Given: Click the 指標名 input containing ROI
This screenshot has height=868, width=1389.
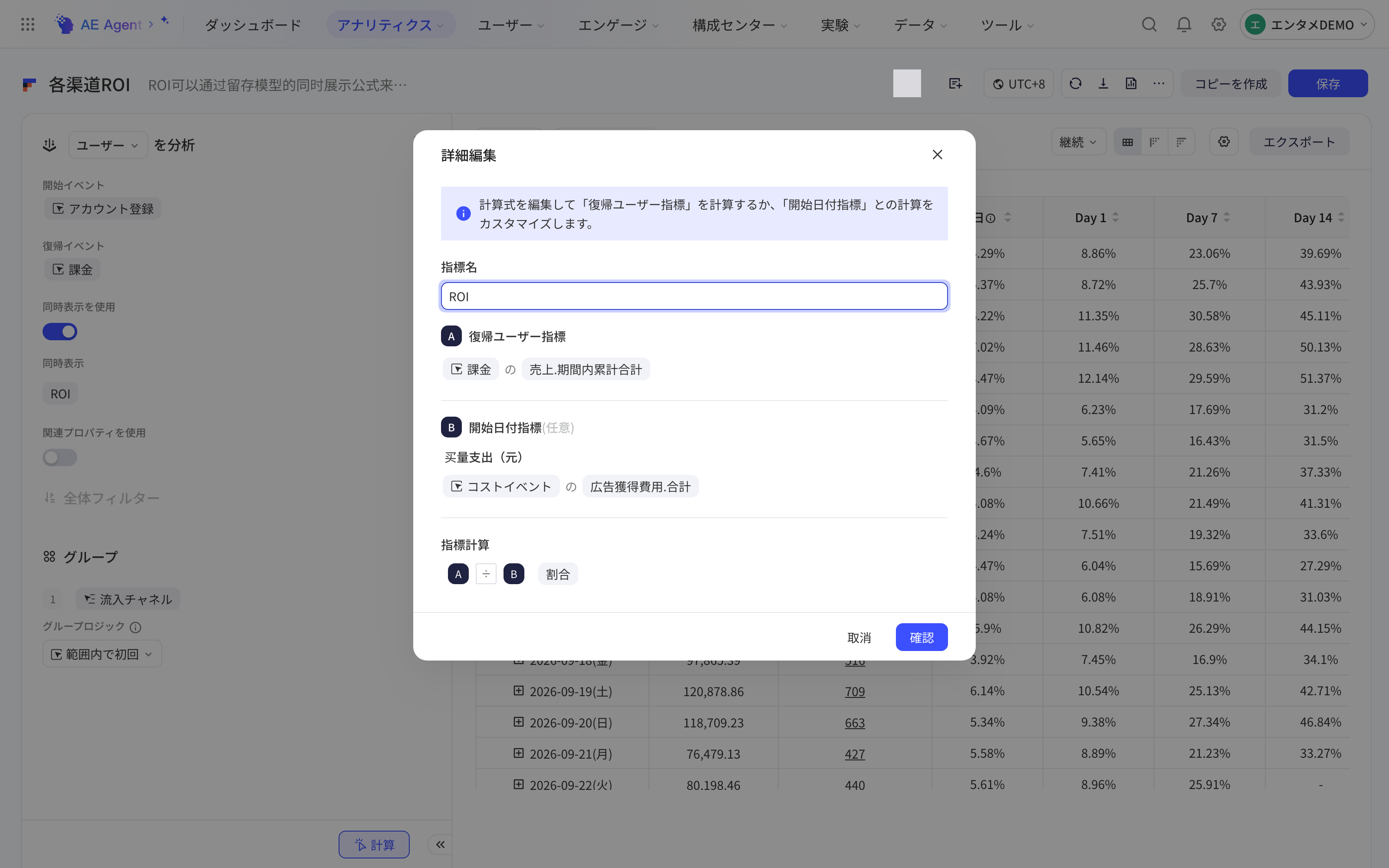Looking at the screenshot, I should [694, 296].
